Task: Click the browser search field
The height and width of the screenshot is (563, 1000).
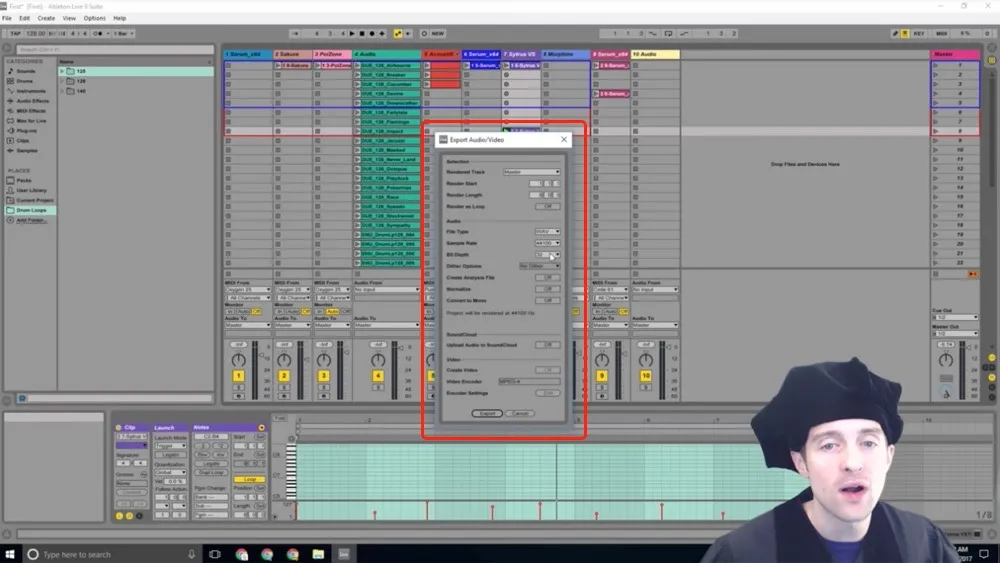Action: (115, 49)
